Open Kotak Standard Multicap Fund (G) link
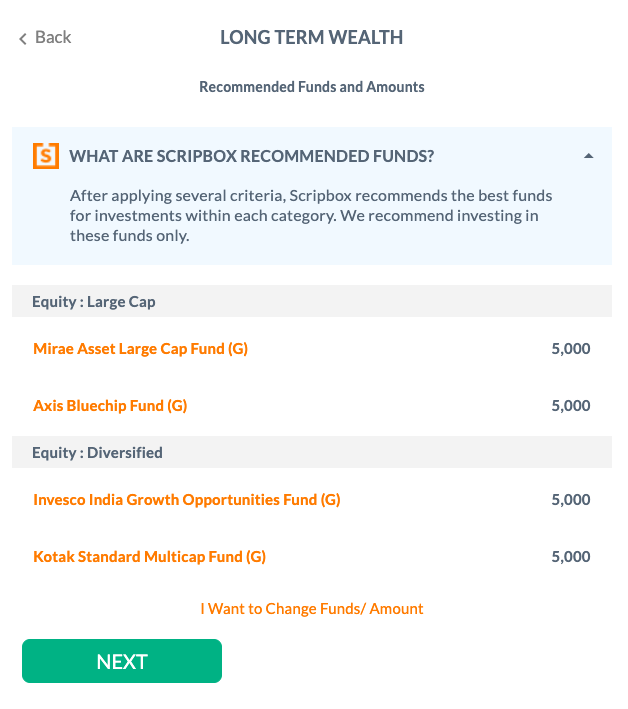 click(149, 557)
